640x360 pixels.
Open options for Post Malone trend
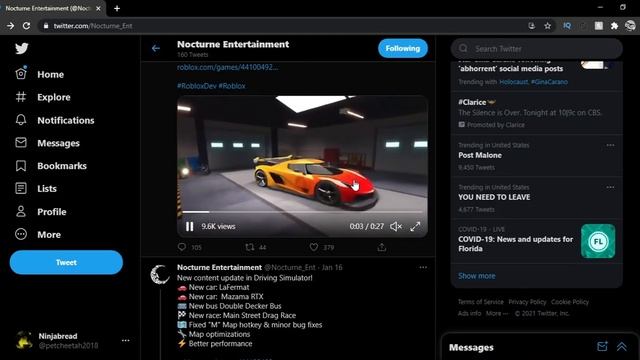pos(610,145)
